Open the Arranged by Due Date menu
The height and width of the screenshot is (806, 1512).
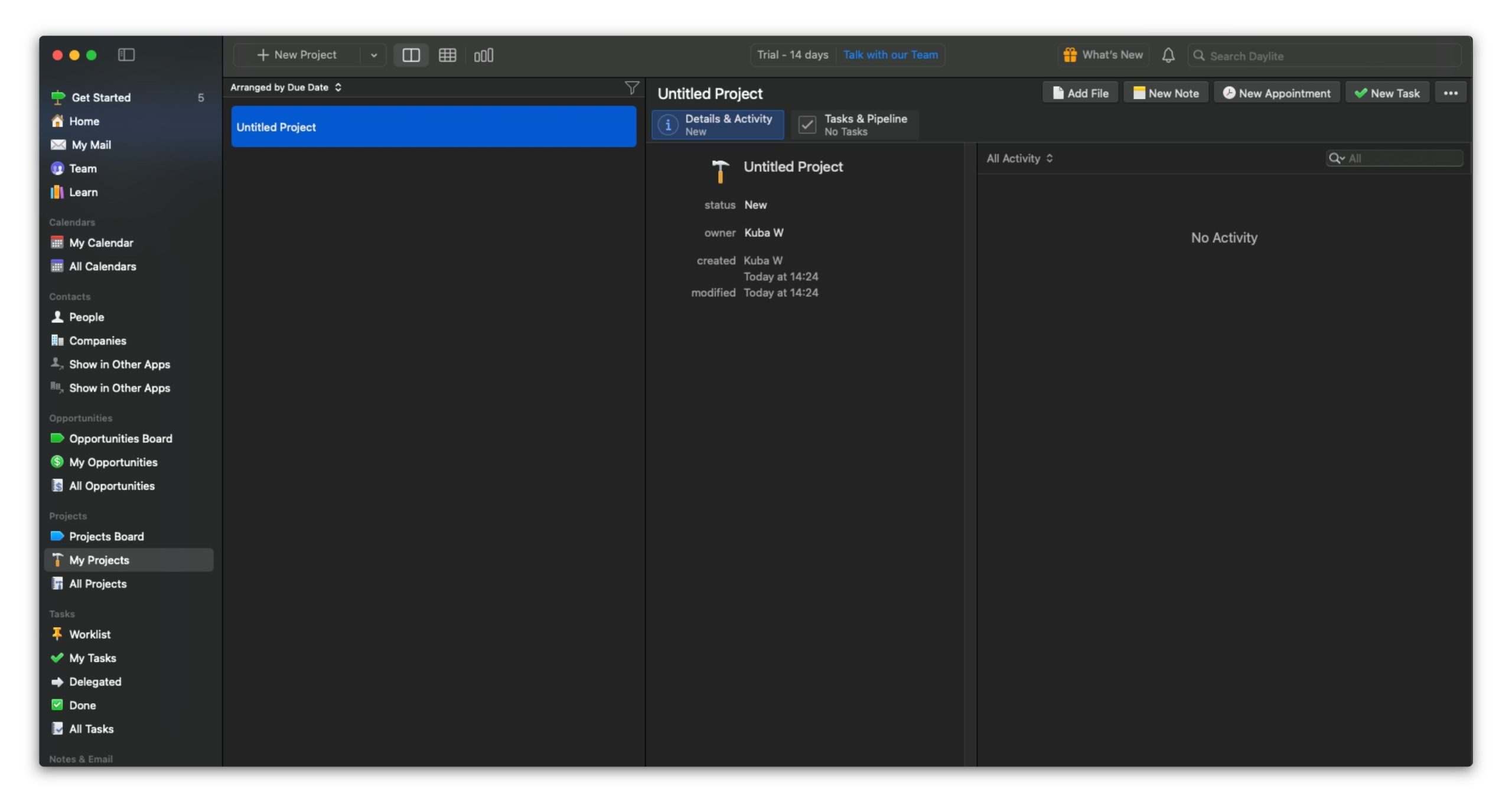(x=286, y=87)
